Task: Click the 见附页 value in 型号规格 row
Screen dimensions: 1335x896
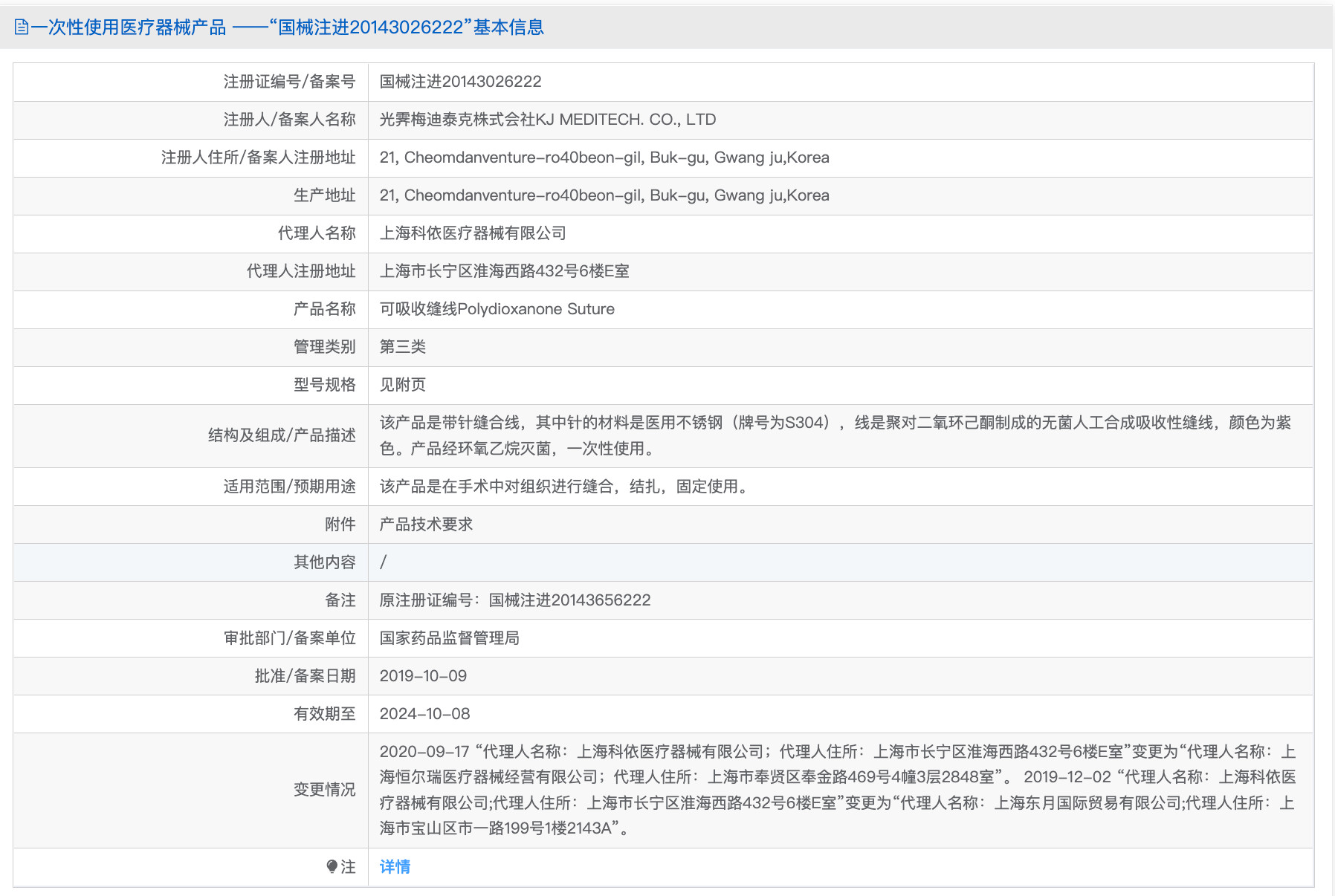Action: pyautogui.click(x=403, y=385)
